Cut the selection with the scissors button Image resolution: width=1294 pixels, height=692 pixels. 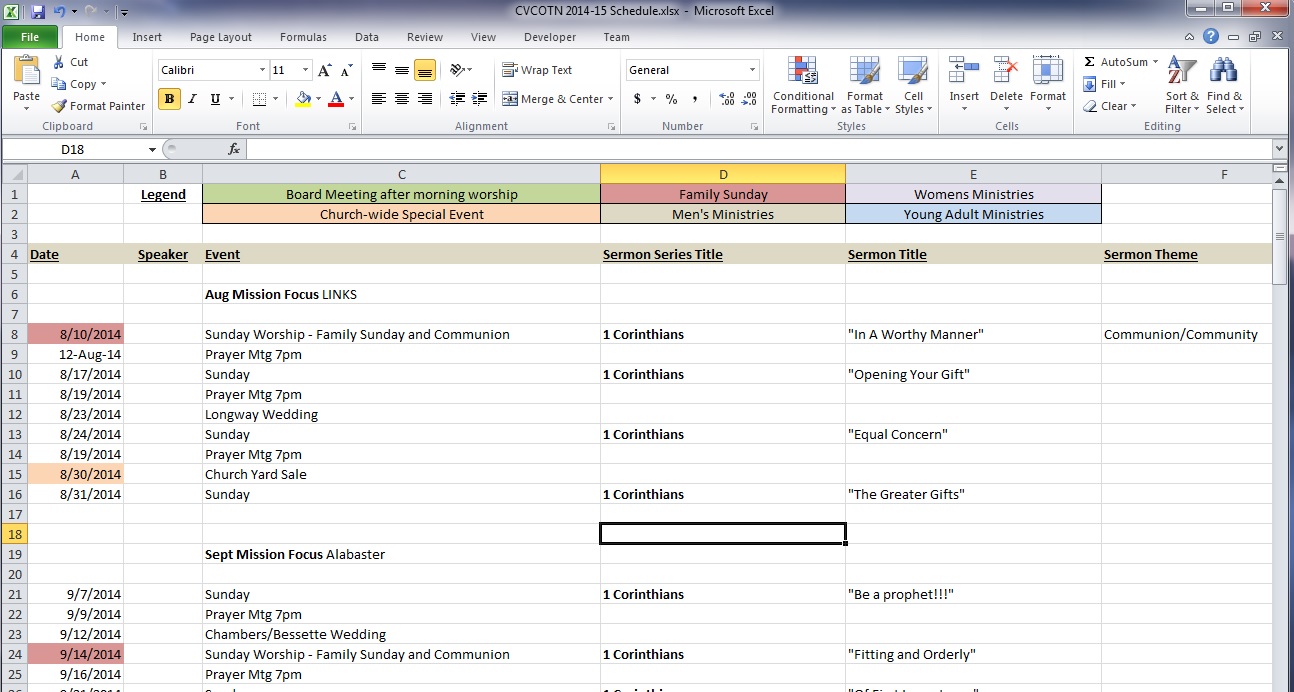[x=70, y=62]
